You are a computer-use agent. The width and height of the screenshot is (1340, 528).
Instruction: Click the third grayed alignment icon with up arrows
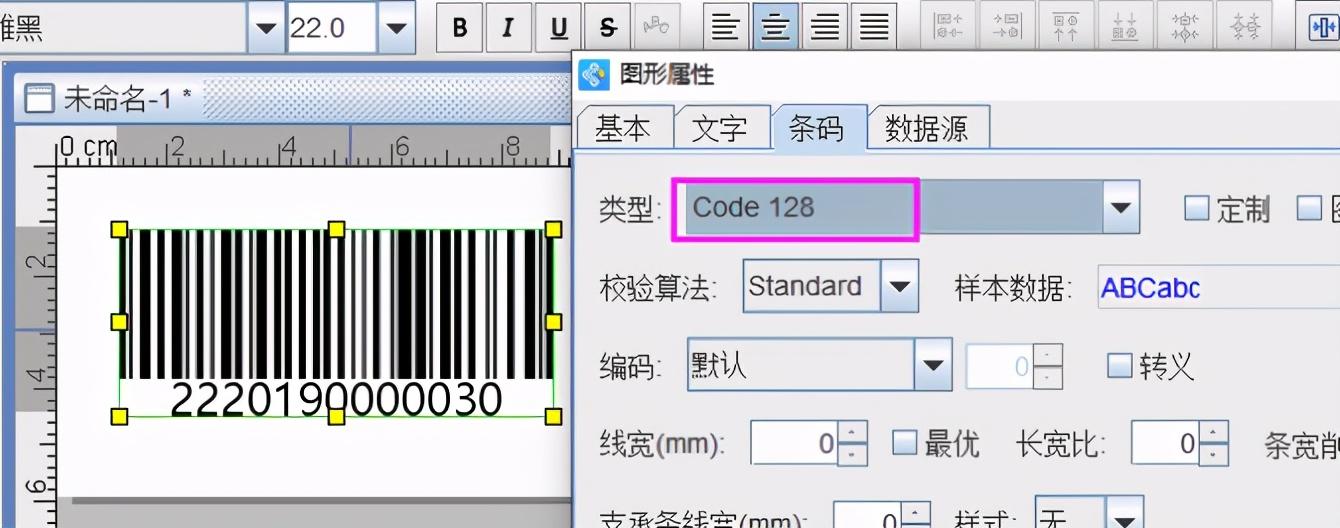(x=1066, y=27)
